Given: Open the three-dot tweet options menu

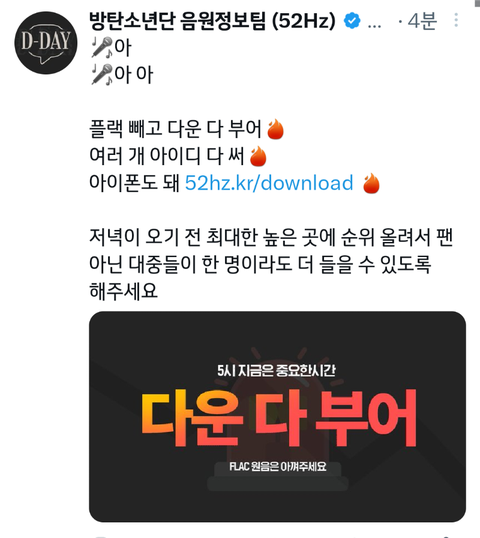Looking at the screenshot, I should coord(456,20).
